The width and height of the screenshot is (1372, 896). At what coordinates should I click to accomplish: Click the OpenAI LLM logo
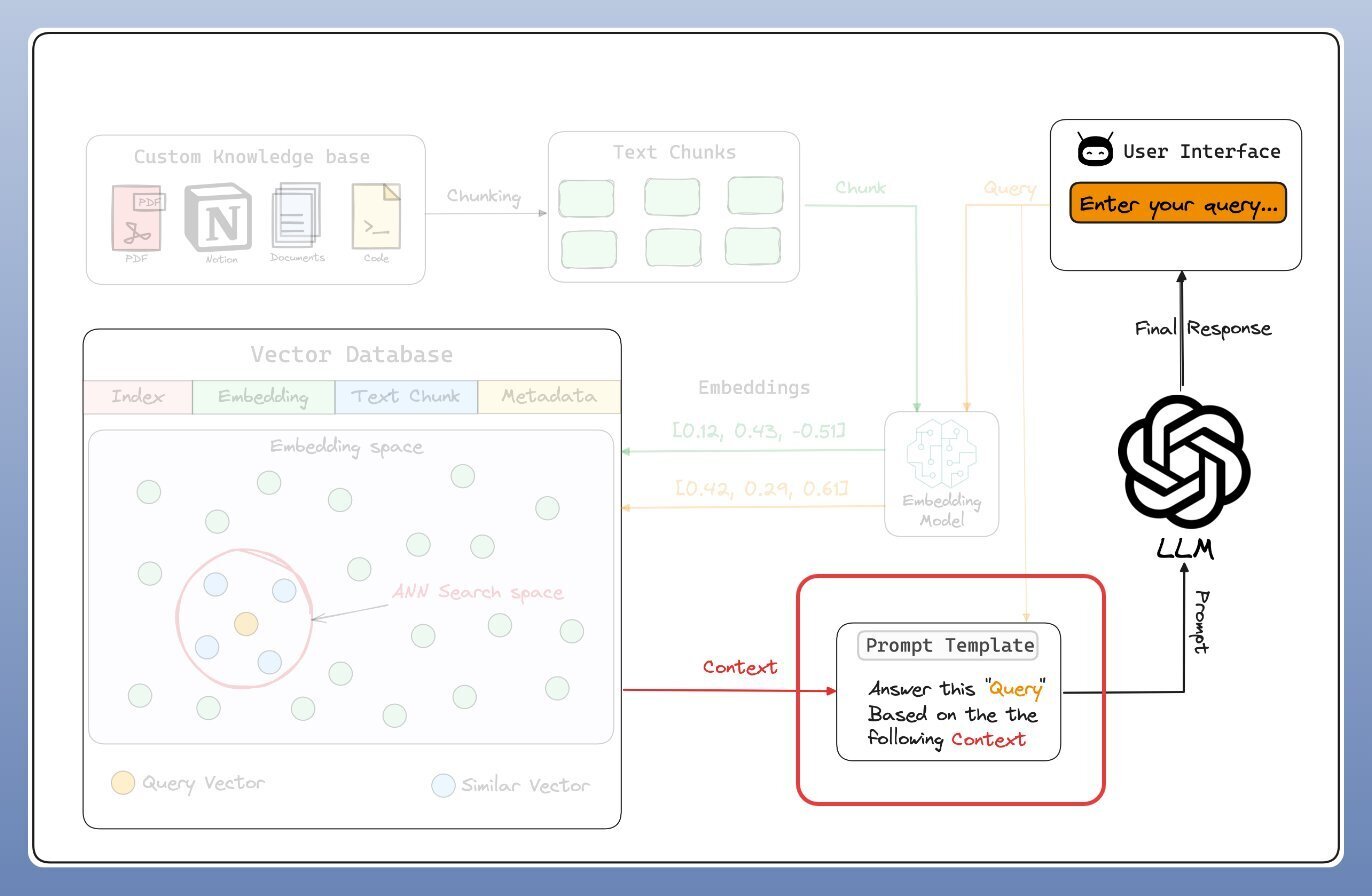click(1184, 462)
